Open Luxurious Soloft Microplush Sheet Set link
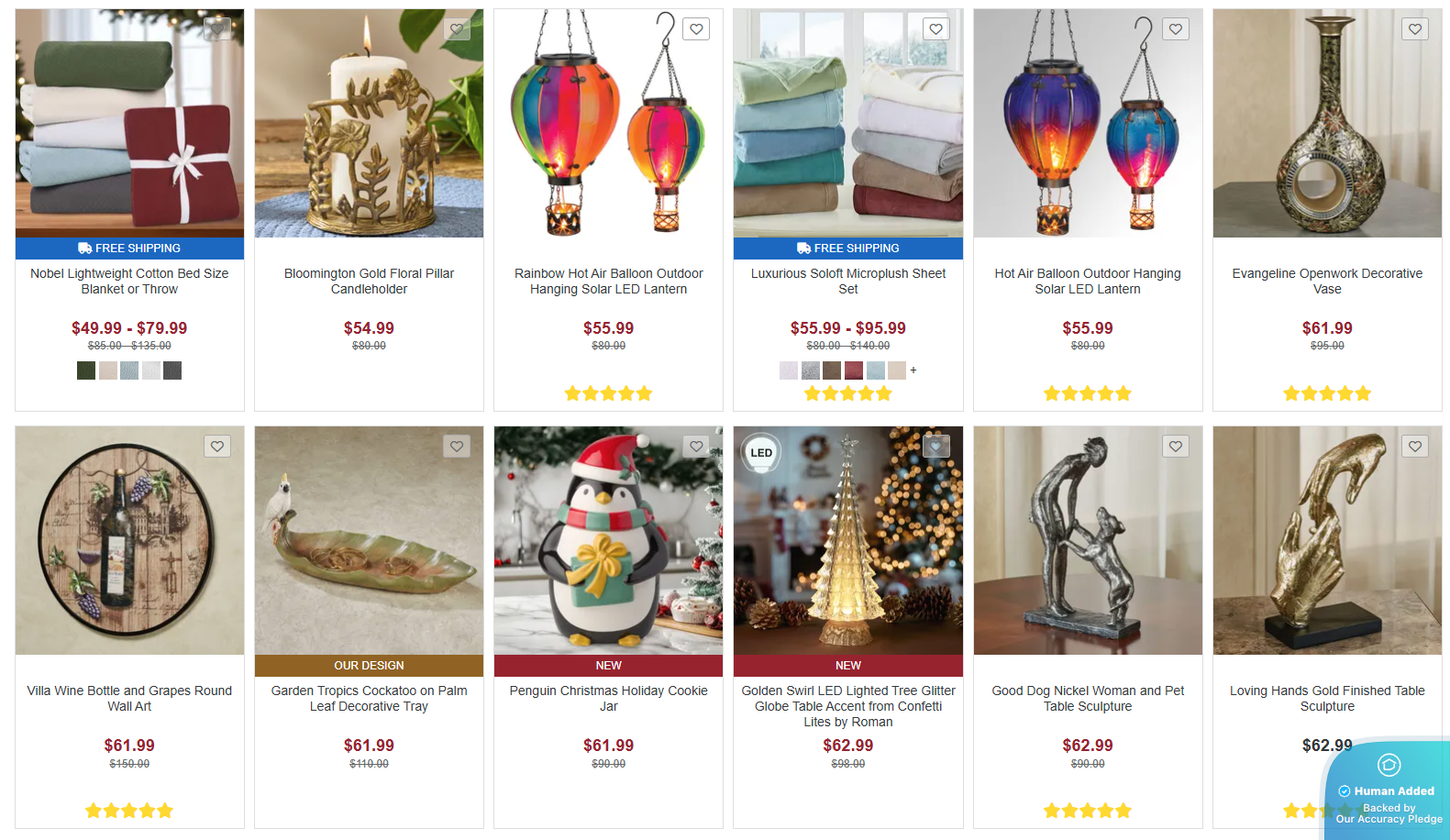Viewport: 1450px width, 840px height. [848, 282]
